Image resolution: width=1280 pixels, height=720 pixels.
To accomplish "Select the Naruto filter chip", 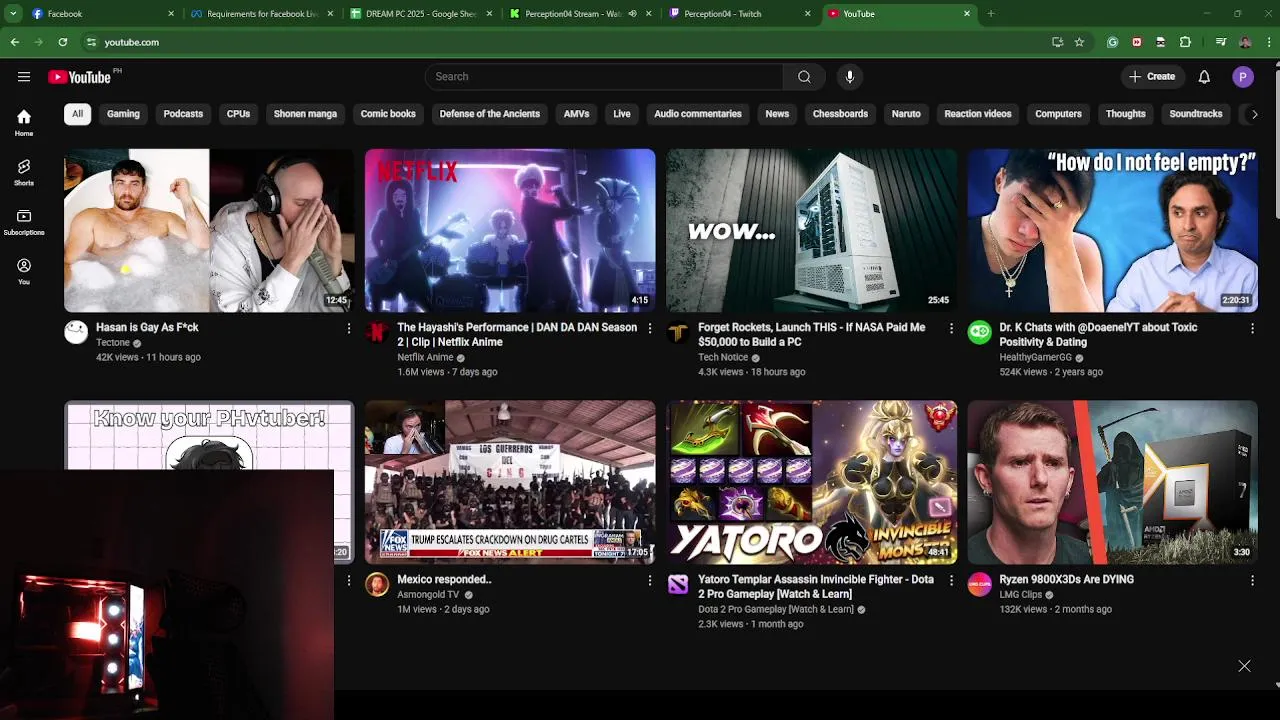I will click(906, 114).
